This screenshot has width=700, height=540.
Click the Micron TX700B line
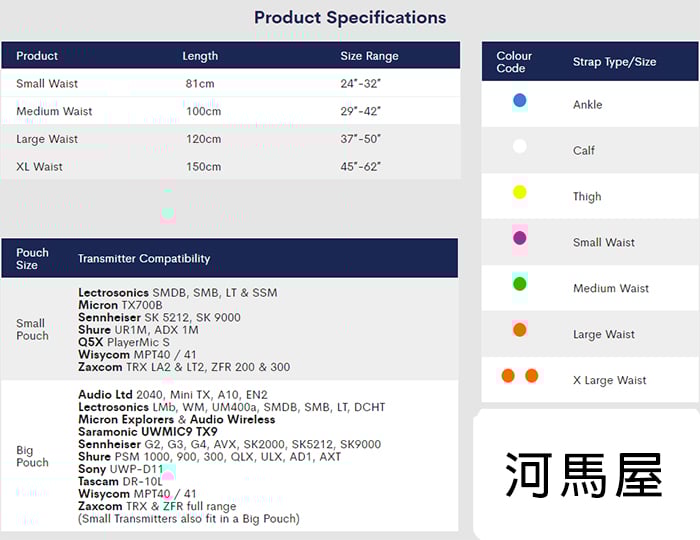tap(120, 305)
